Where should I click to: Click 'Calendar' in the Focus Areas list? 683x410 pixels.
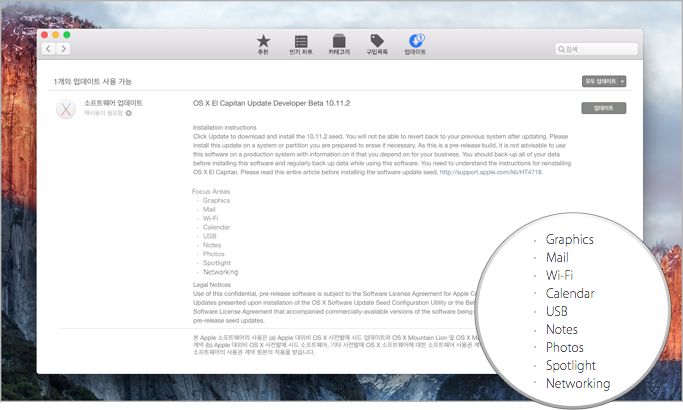click(x=216, y=227)
